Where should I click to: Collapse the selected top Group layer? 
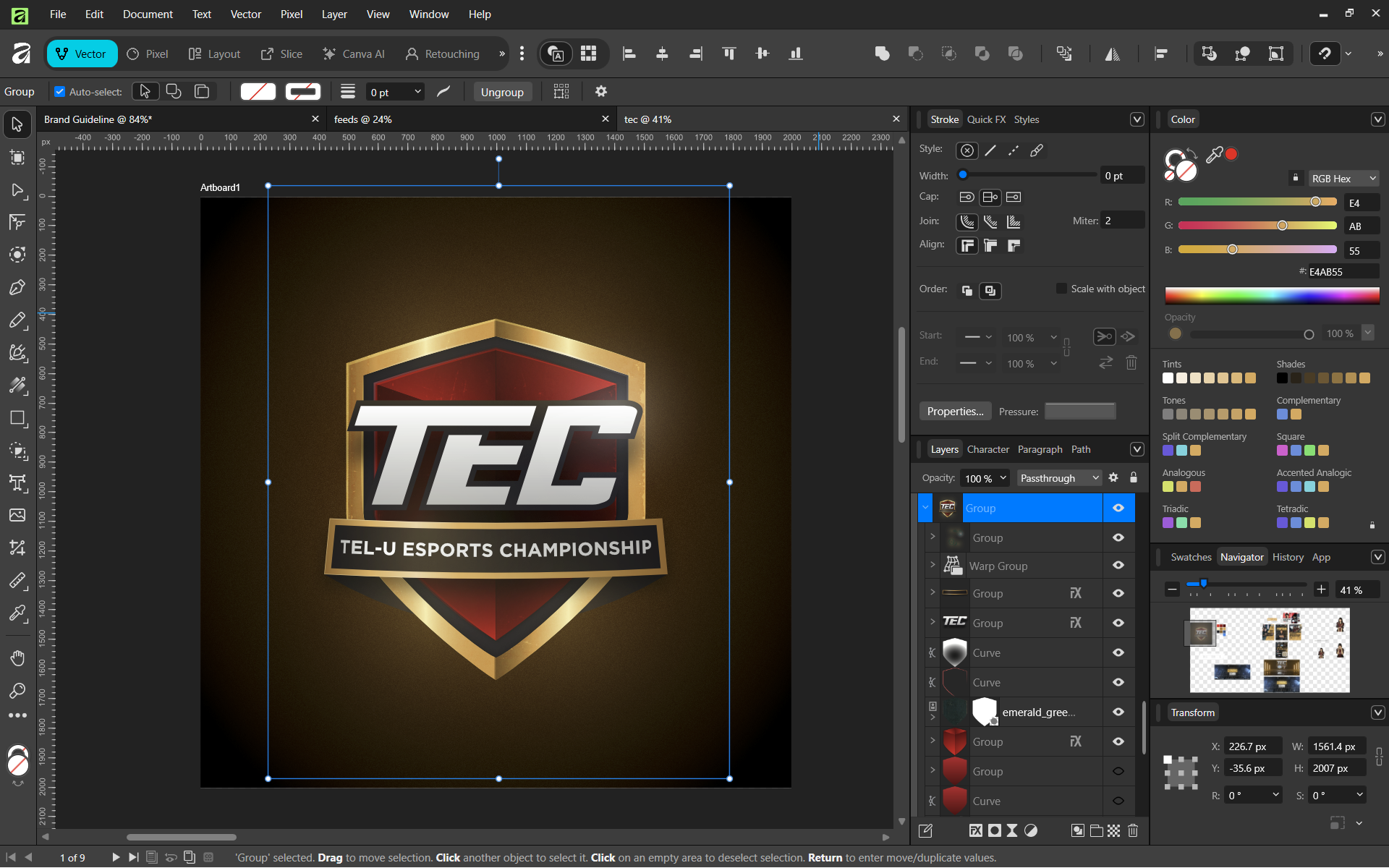[925, 507]
